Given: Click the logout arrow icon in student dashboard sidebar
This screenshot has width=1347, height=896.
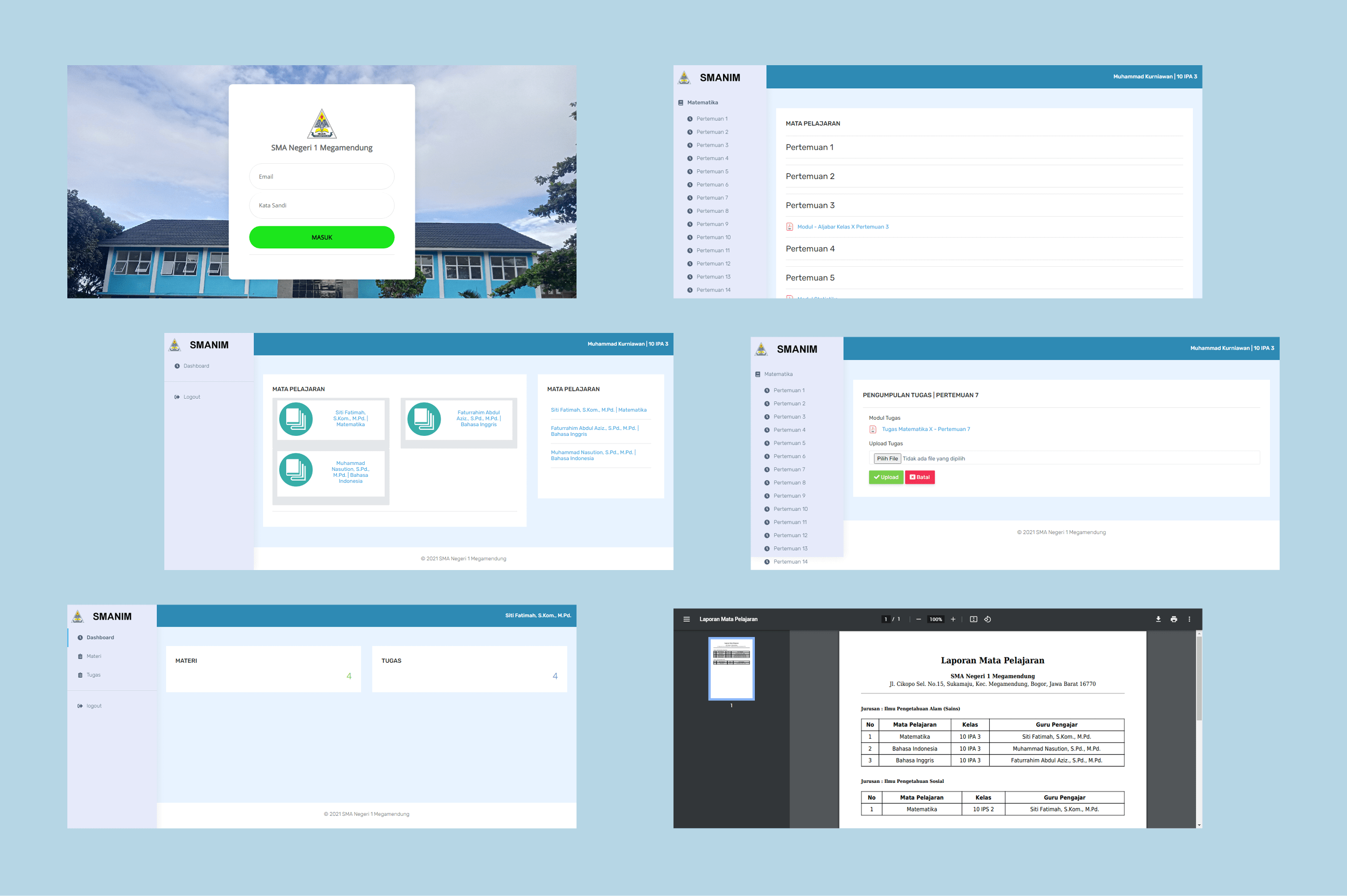Looking at the screenshot, I should [177, 397].
